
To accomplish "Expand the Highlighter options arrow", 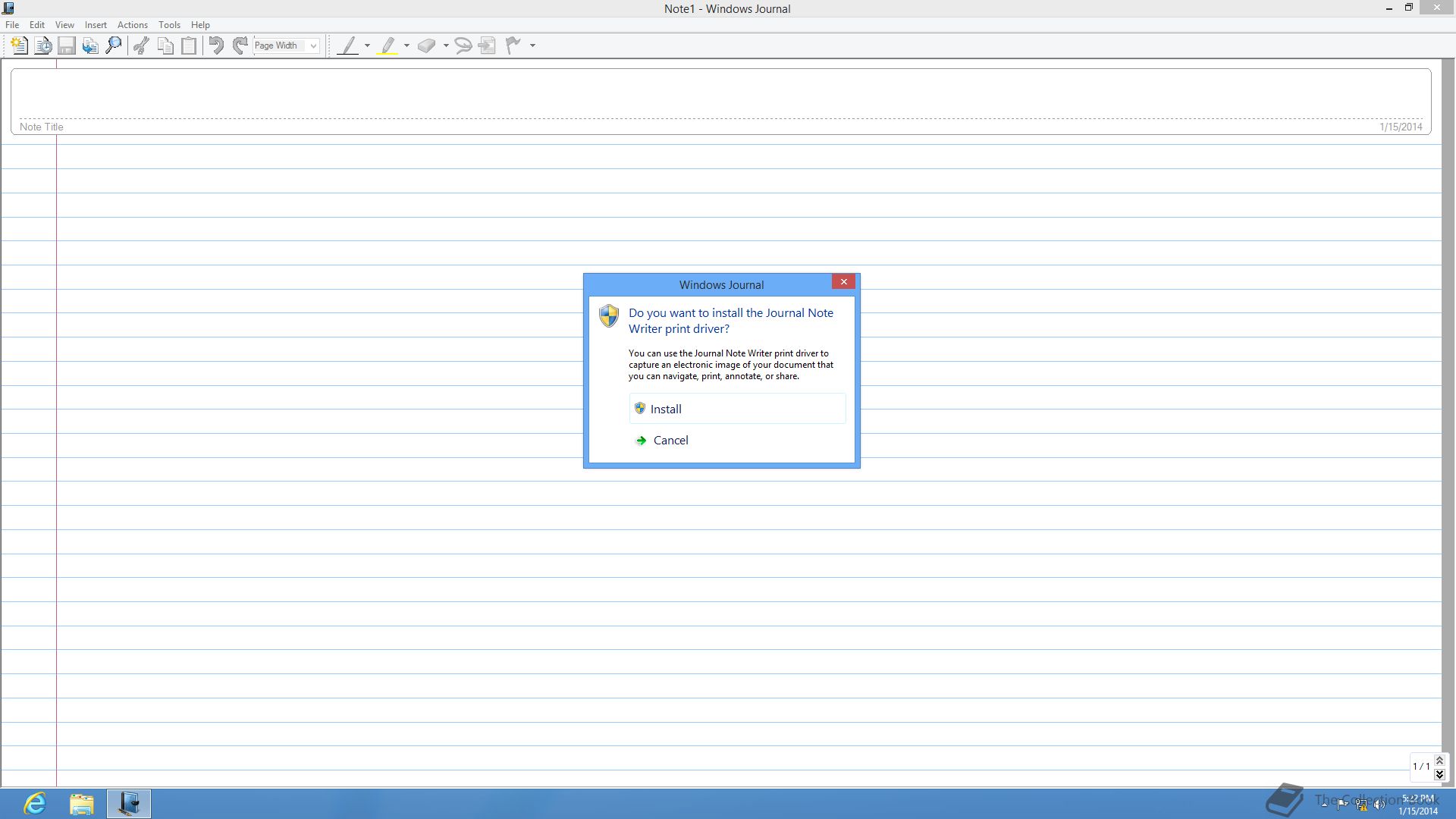I will point(407,45).
